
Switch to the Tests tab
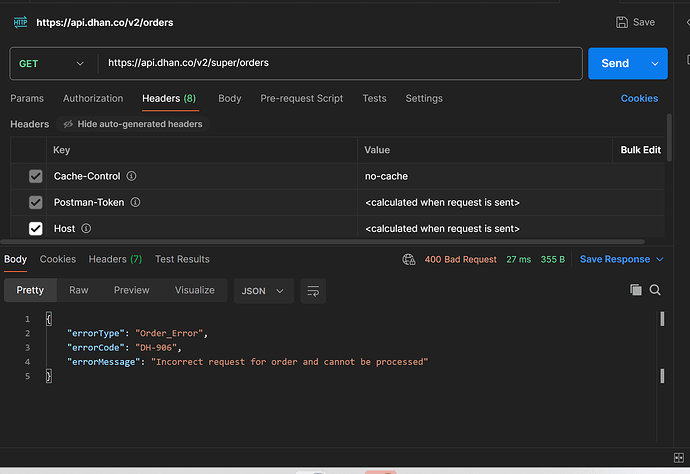[374, 98]
